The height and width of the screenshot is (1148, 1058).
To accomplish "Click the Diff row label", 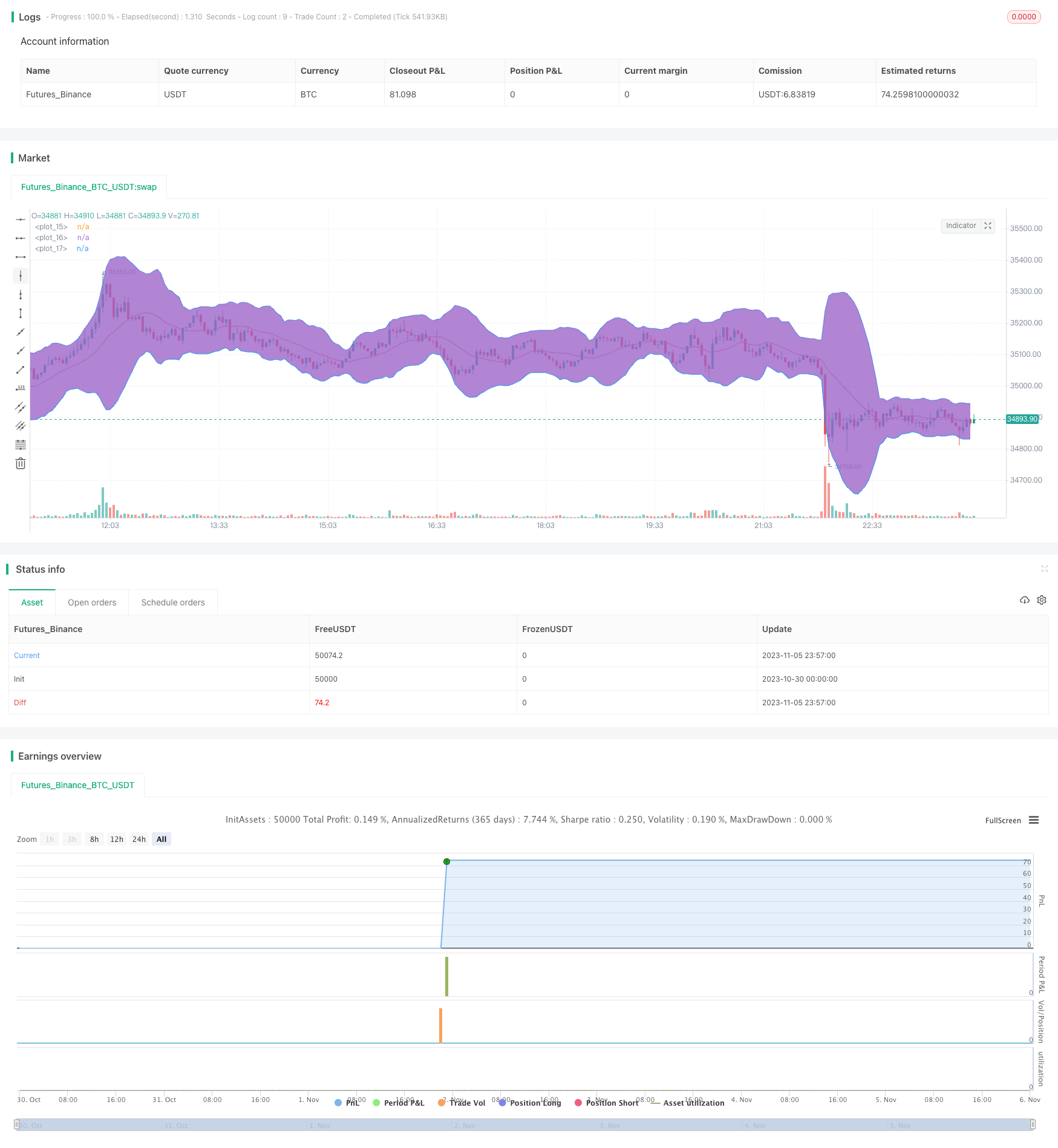I will pos(20,703).
